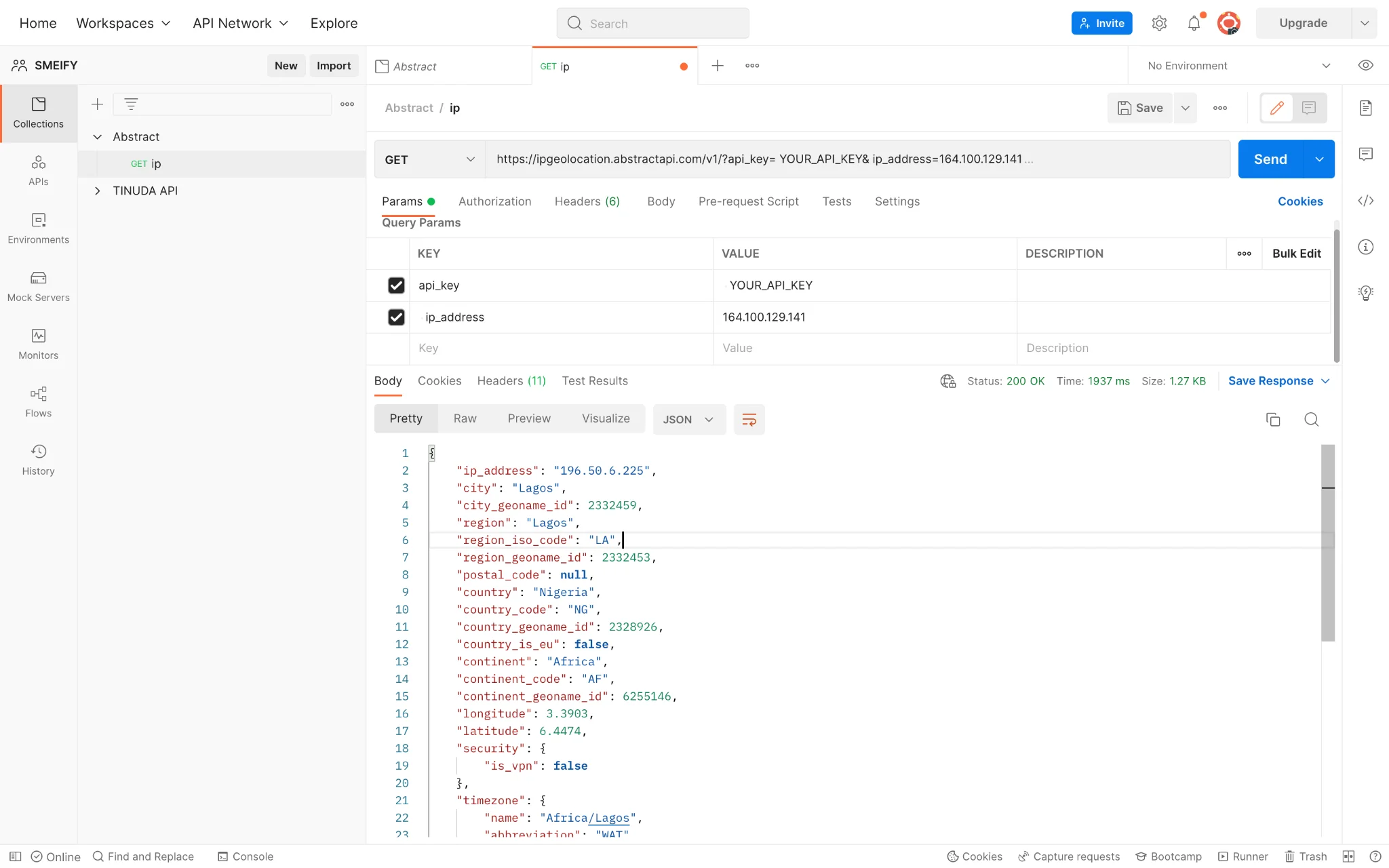Image resolution: width=1389 pixels, height=868 pixels.
Task: Open the Code snippet panel
Action: 1365,201
